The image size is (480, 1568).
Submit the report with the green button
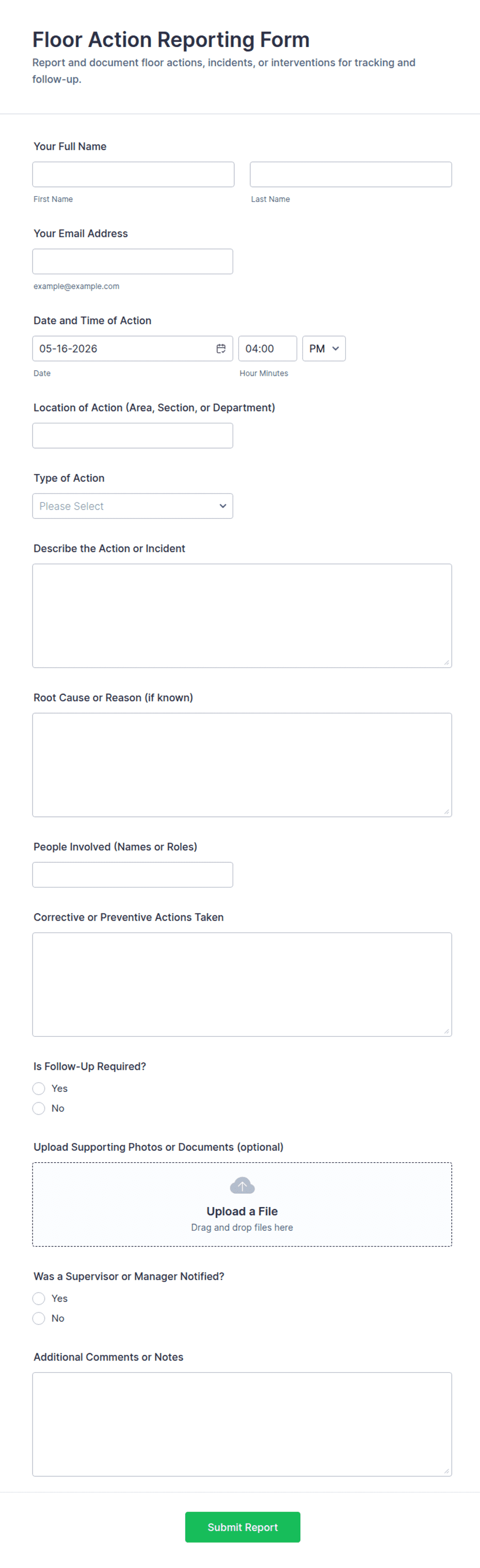pos(242,1527)
